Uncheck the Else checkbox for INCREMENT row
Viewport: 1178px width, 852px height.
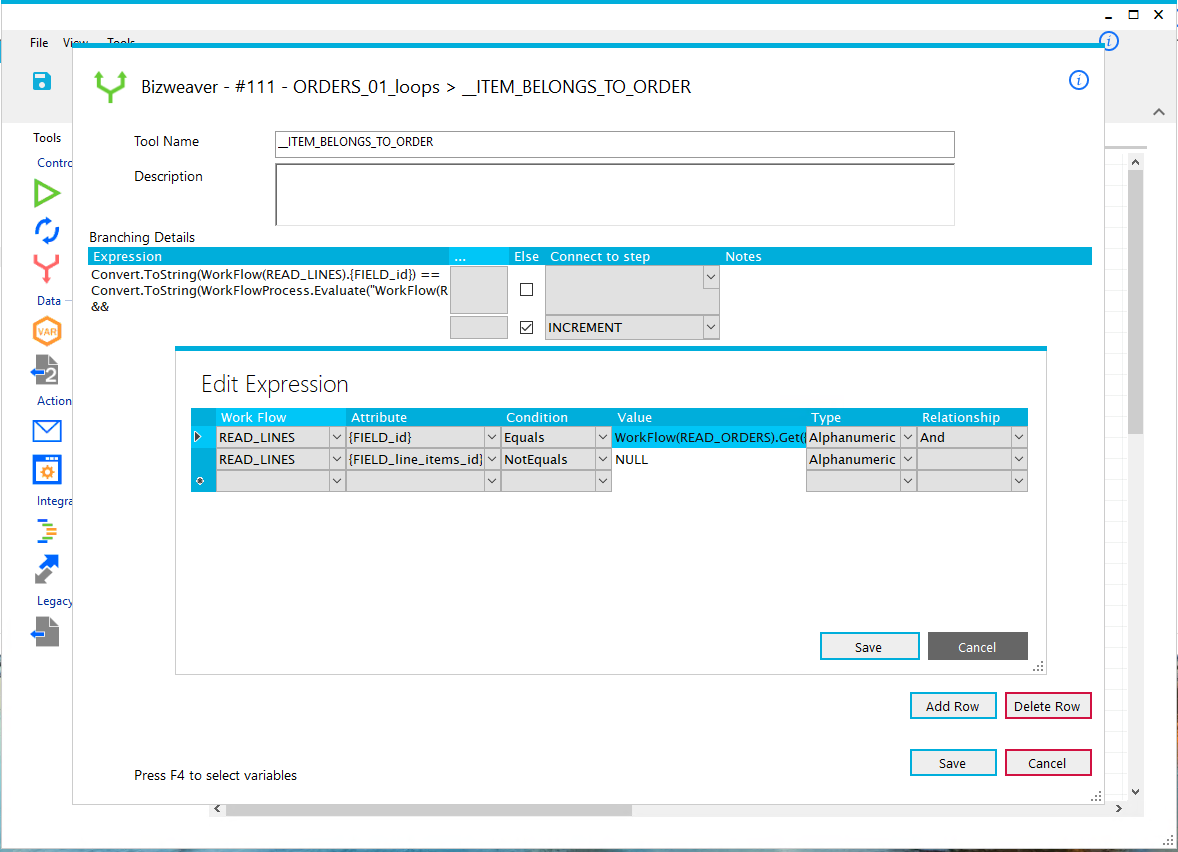(x=527, y=328)
